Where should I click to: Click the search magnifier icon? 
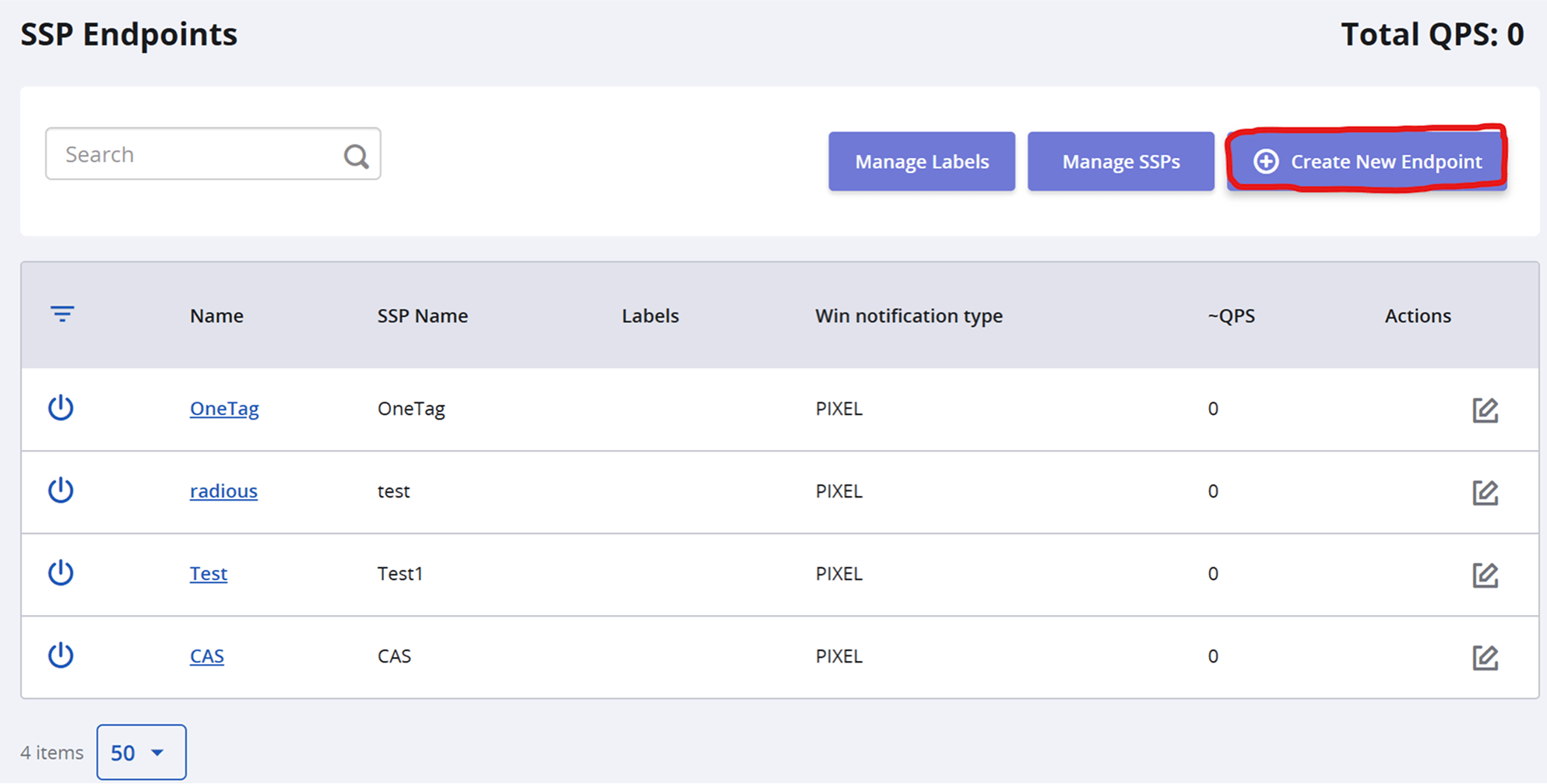tap(356, 156)
